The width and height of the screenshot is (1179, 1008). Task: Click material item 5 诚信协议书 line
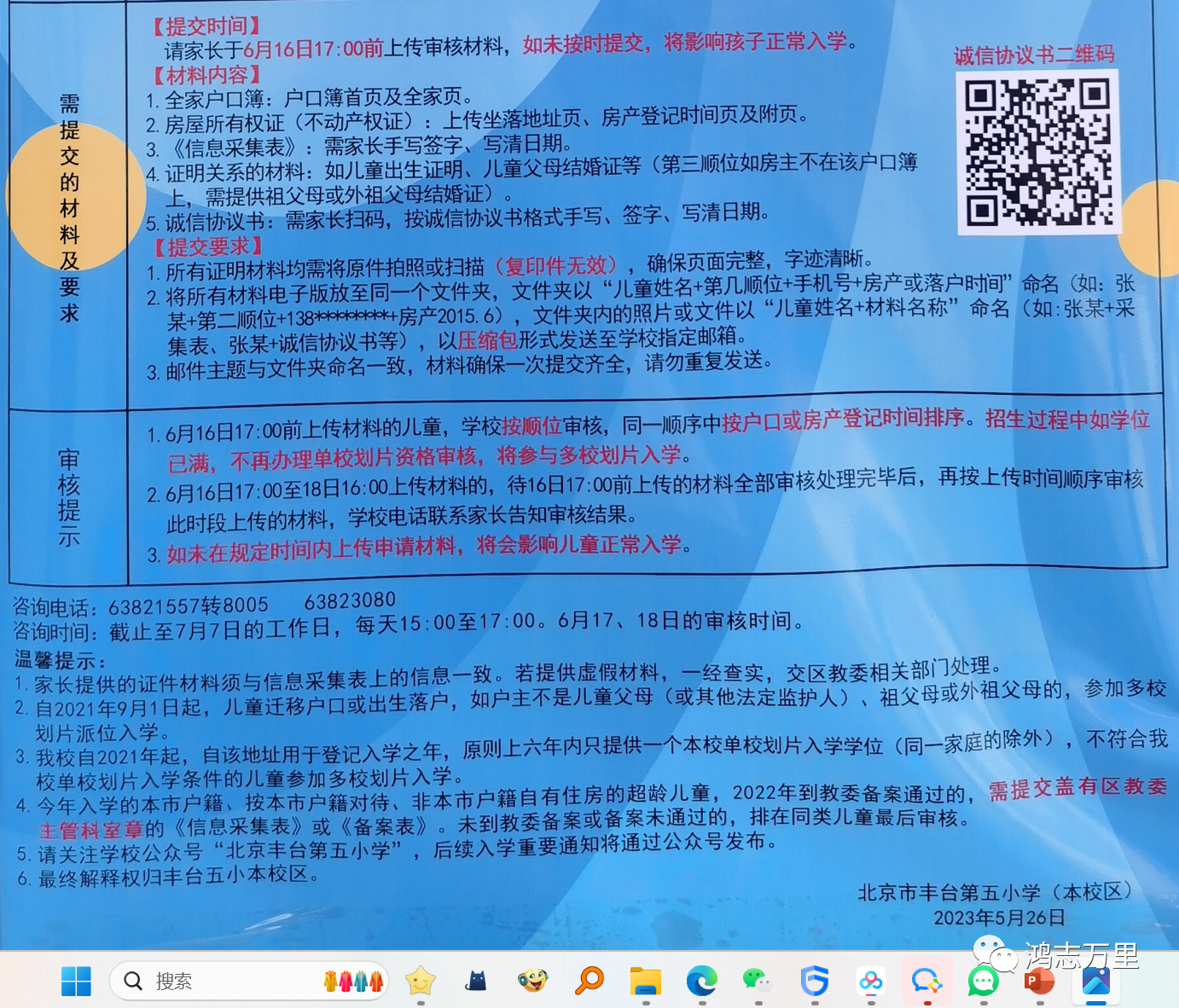pyautogui.click(x=457, y=218)
